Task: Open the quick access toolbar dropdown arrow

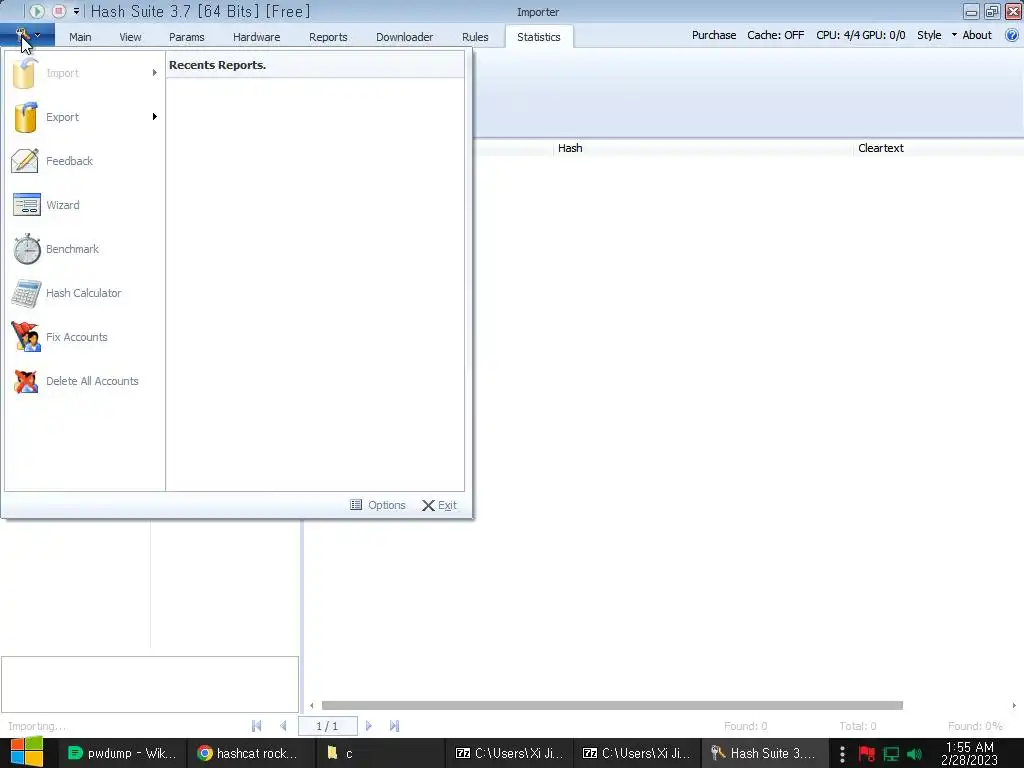Action: click(76, 11)
